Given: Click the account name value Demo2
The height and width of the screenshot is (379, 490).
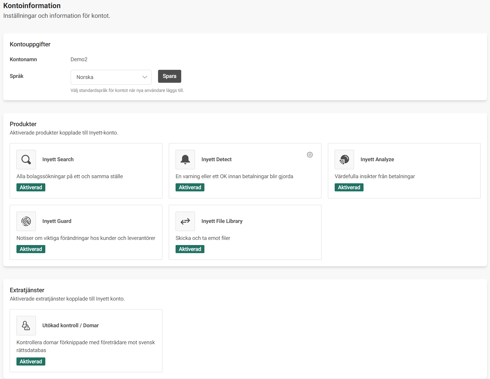Looking at the screenshot, I should tap(79, 59).
